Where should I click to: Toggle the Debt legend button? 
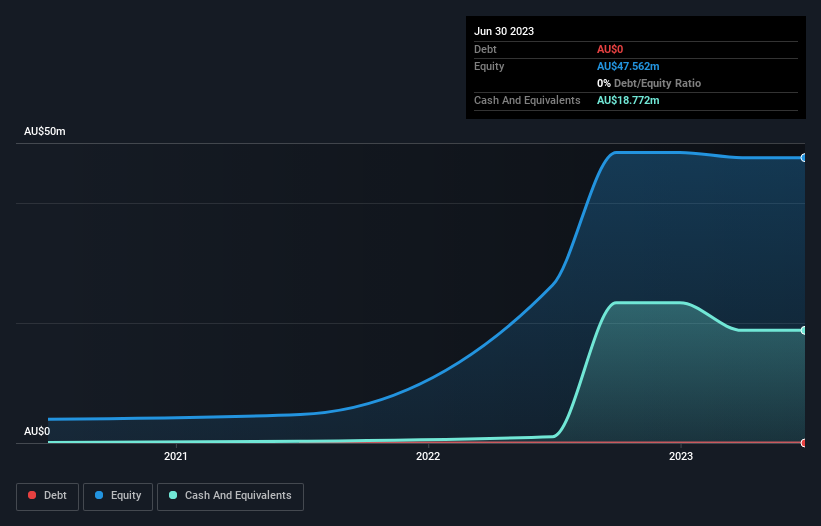48,496
